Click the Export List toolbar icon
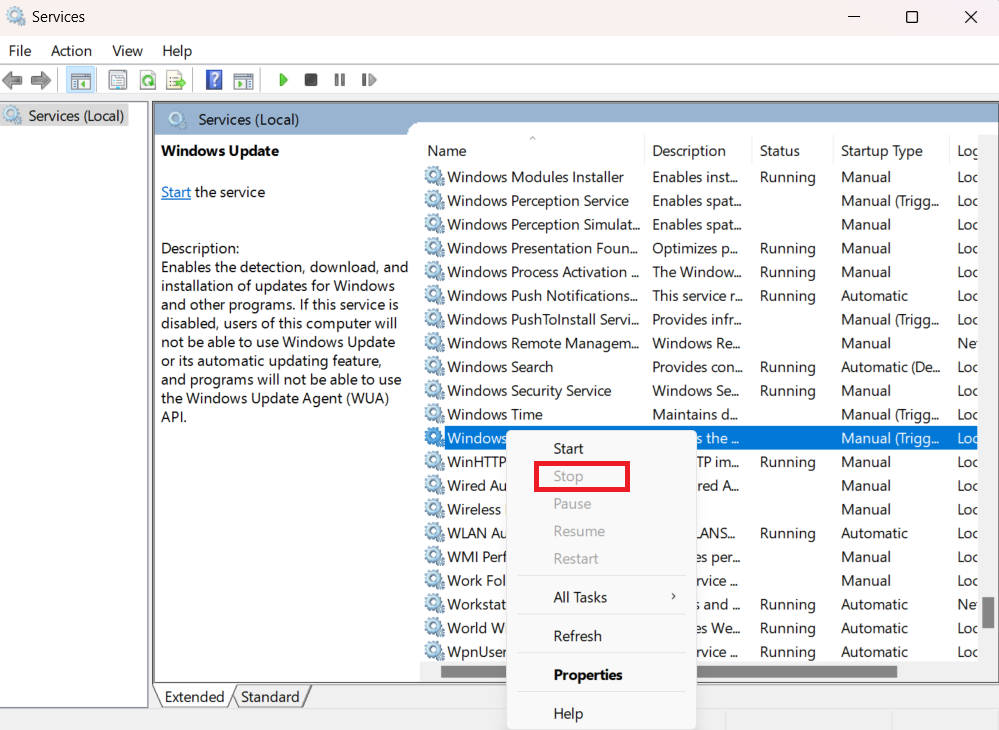This screenshot has height=730, width=999. 176,80
